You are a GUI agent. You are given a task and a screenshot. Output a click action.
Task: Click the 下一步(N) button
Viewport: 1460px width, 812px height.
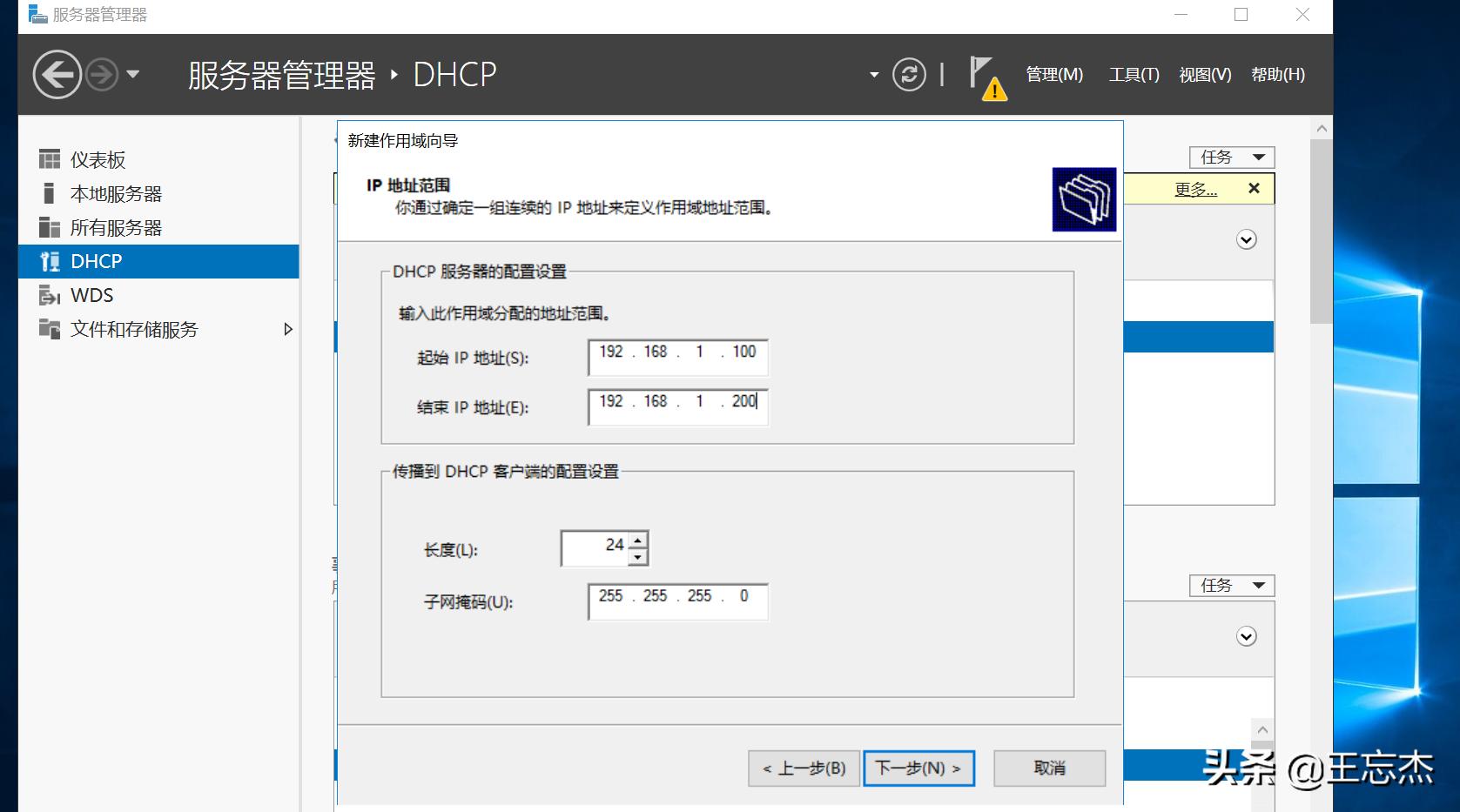pyautogui.click(x=918, y=768)
